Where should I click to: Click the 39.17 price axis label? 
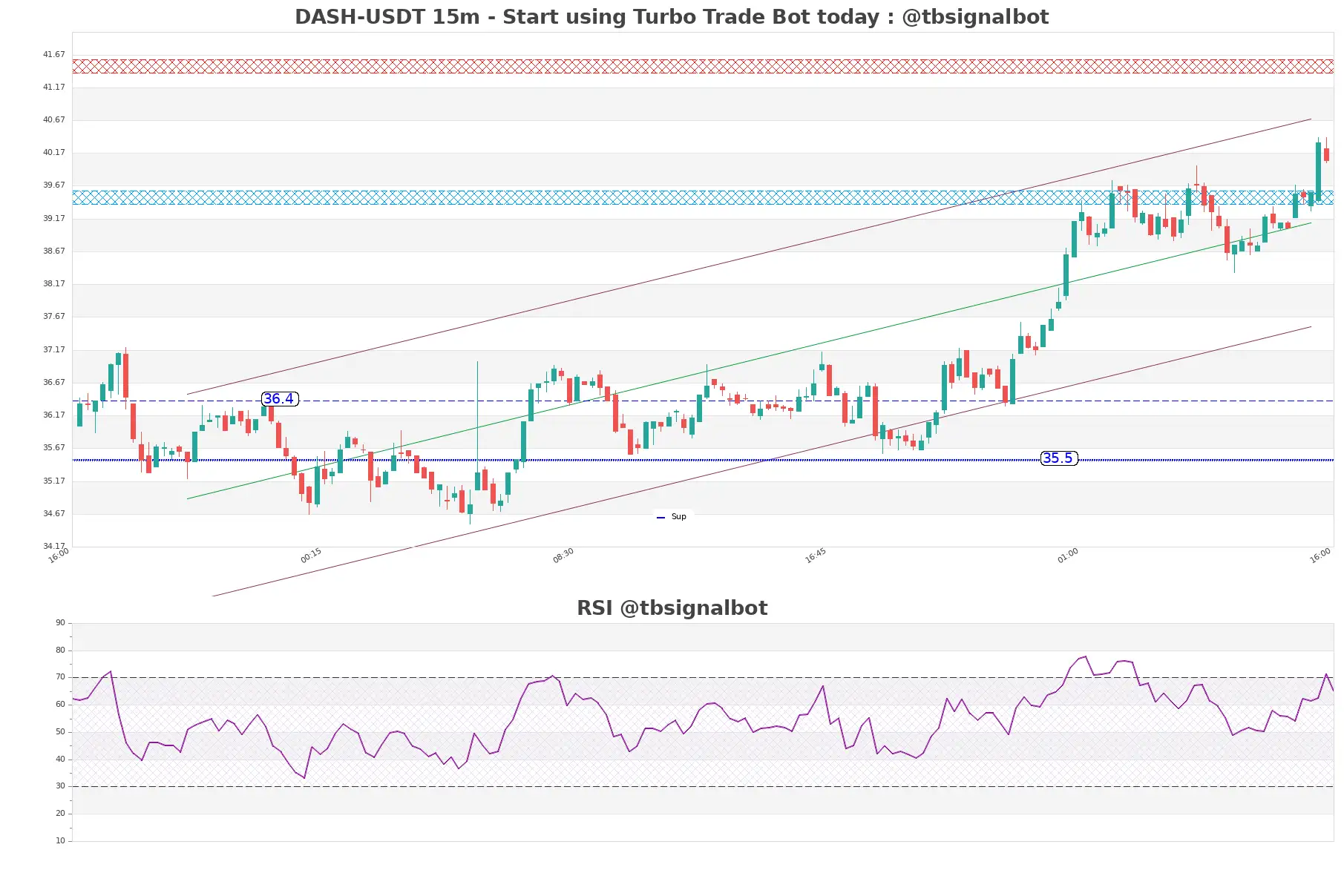click(53, 218)
